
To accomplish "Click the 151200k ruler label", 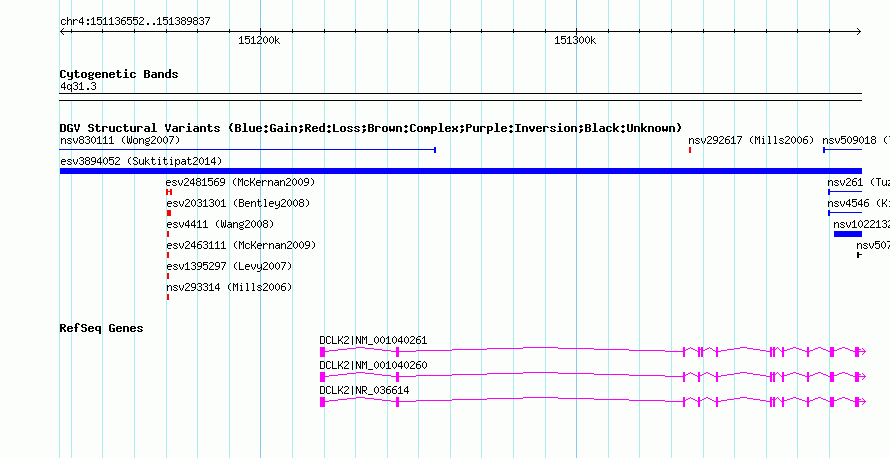I will click(x=259, y=40).
